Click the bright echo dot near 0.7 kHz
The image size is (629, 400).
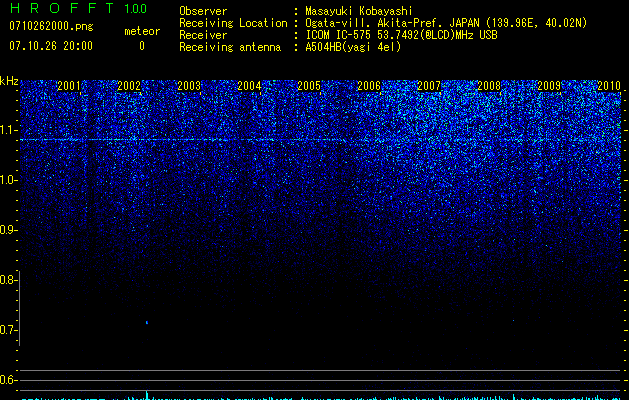(147, 322)
